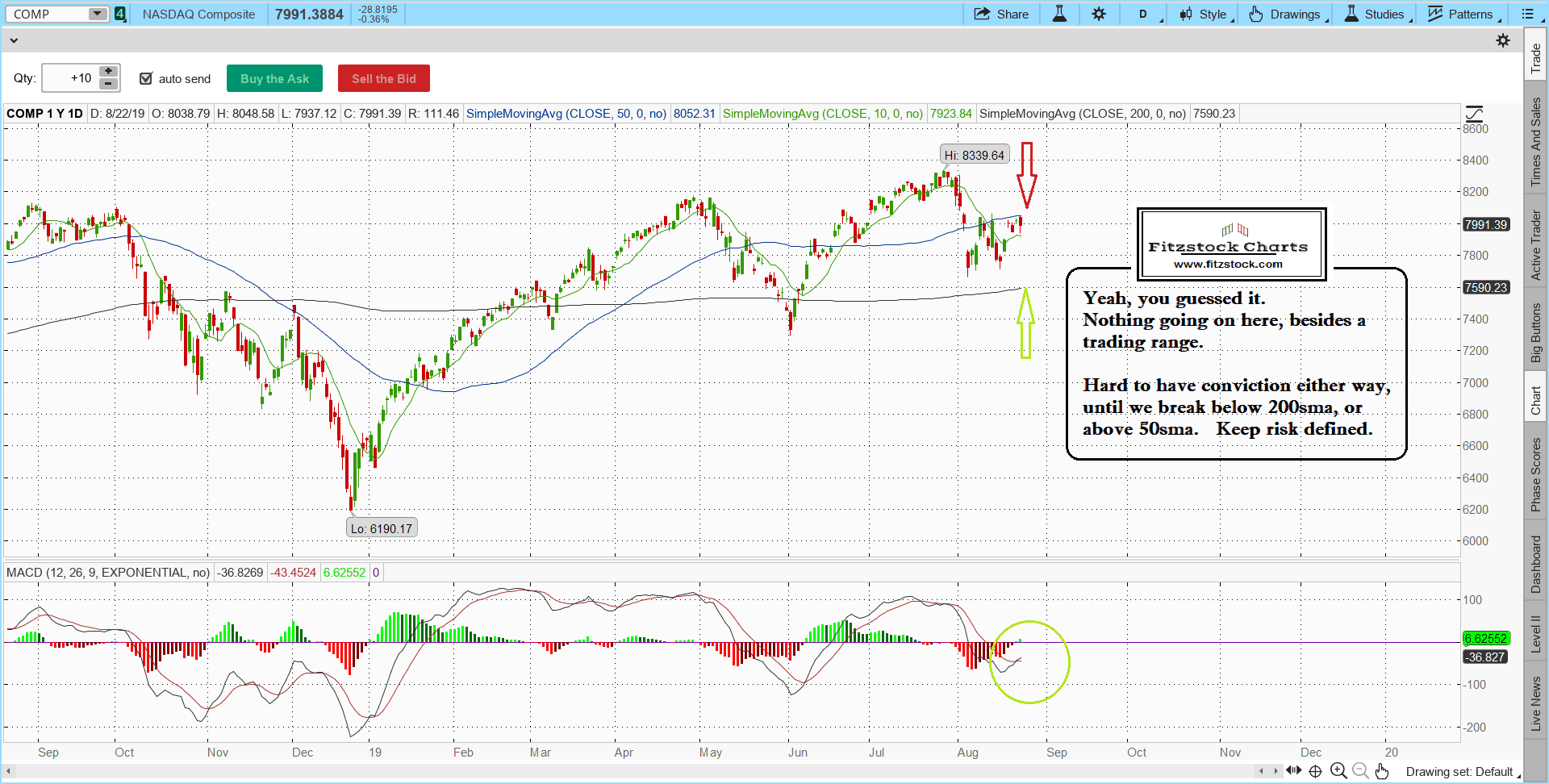
Task: Switch to the Active Trader tab
Action: tap(1535, 245)
